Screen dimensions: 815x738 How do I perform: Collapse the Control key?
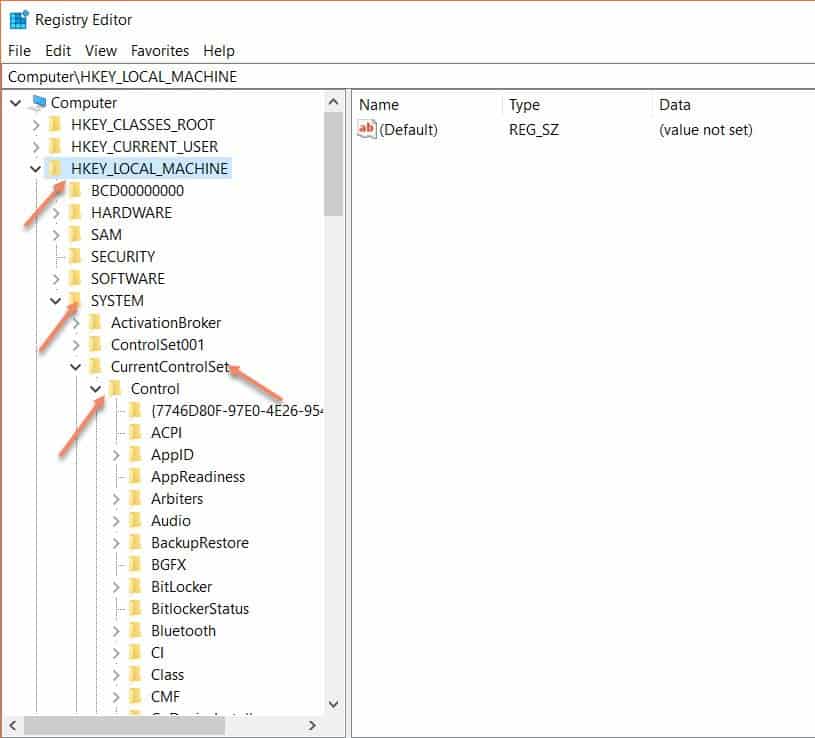(x=96, y=389)
